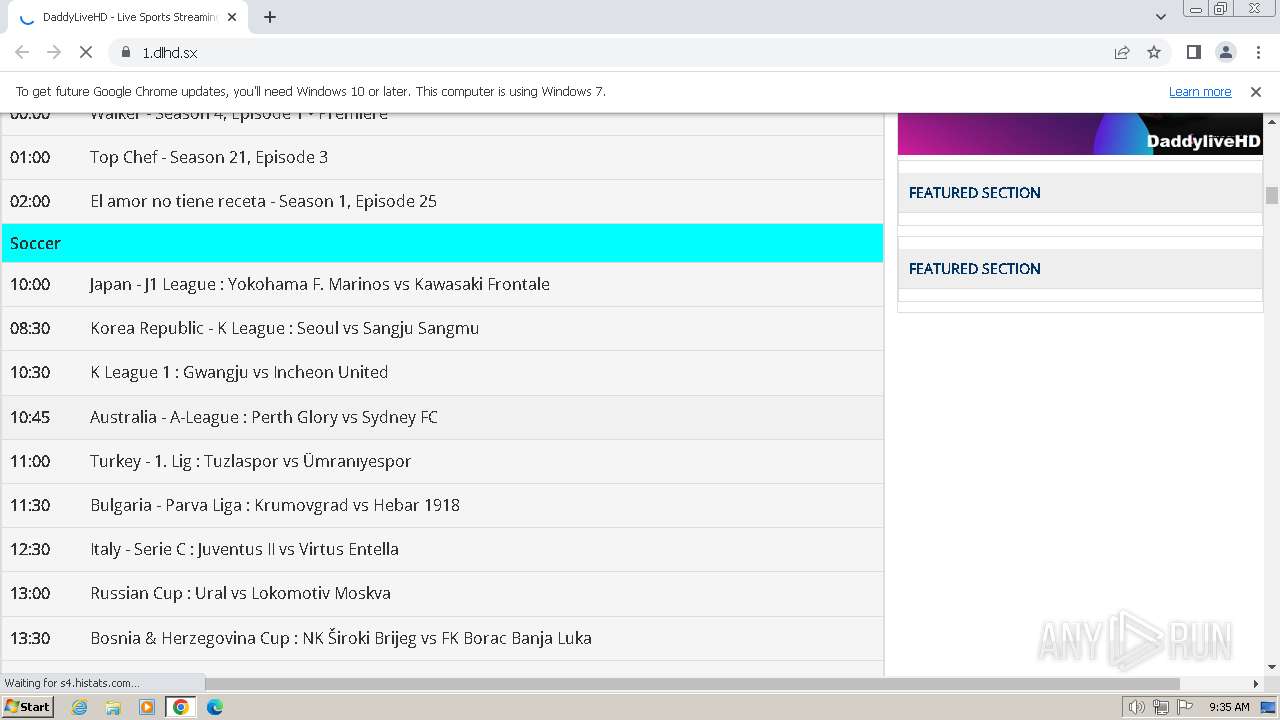This screenshot has height=720, width=1280.
Task: Click the Soccer category header
Action: coord(442,243)
